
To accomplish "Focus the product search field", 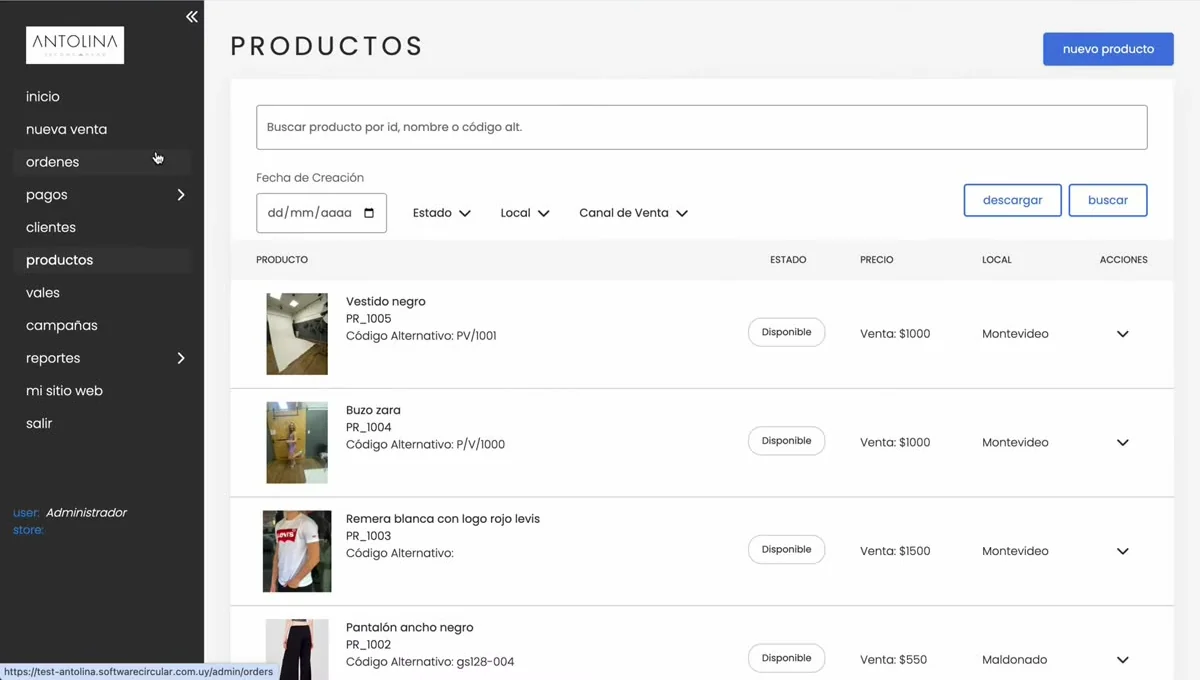I will tap(702, 128).
